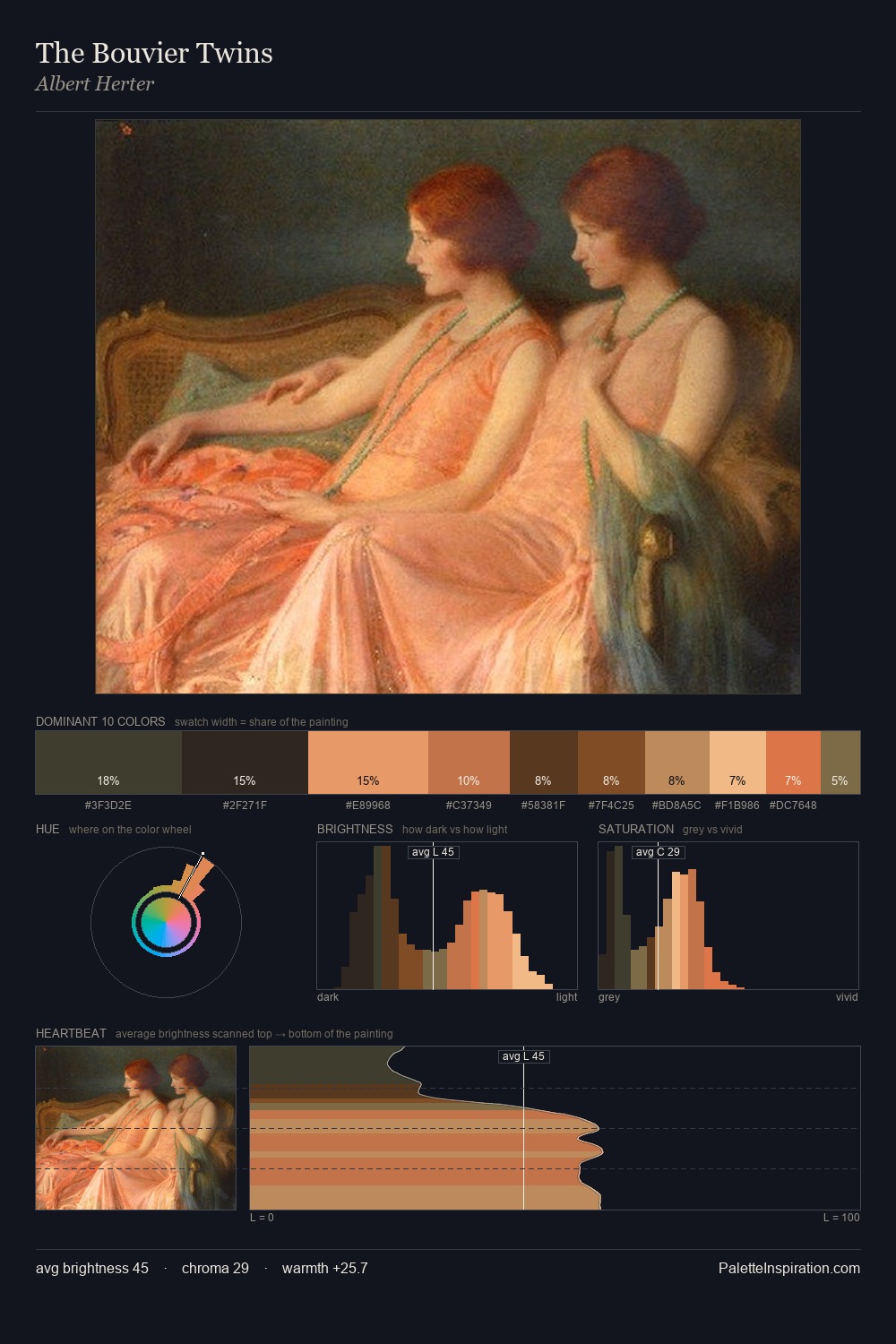Image resolution: width=896 pixels, height=1344 pixels.
Task: Select the 5% khaki swatch
Action: point(840,762)
